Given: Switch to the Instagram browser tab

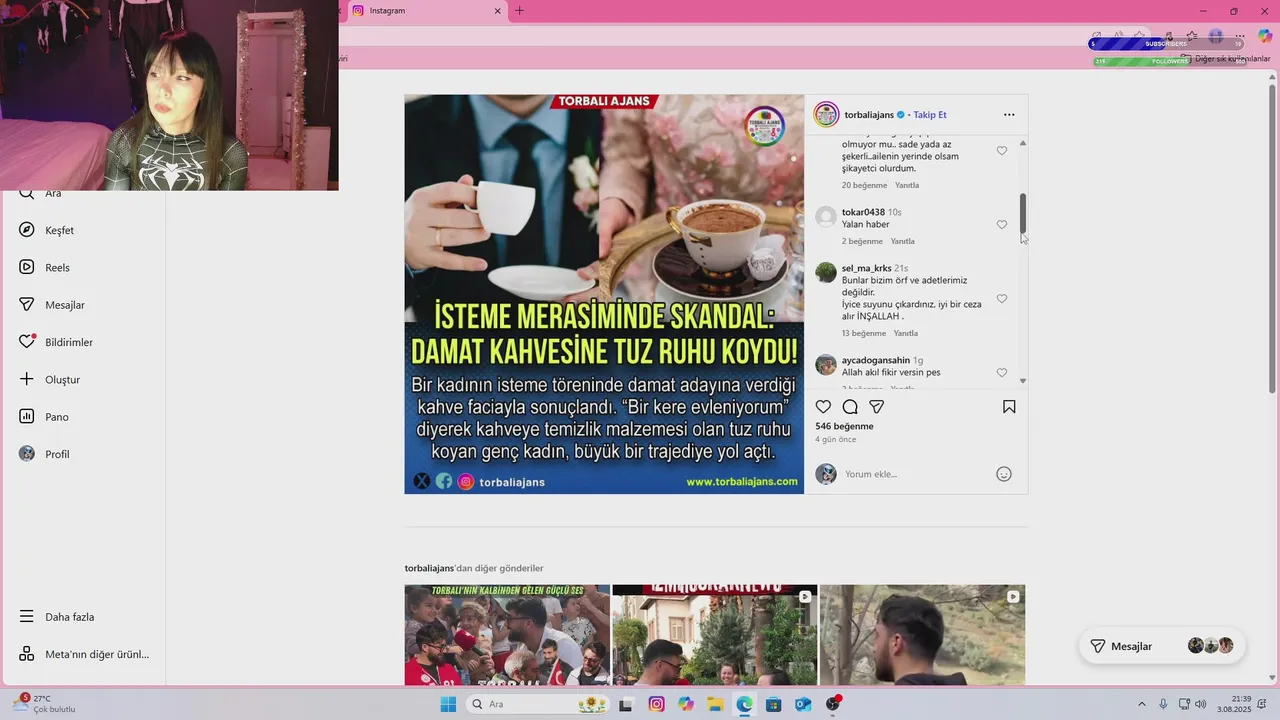Looking at the screenshot, I should click(428, 11).
